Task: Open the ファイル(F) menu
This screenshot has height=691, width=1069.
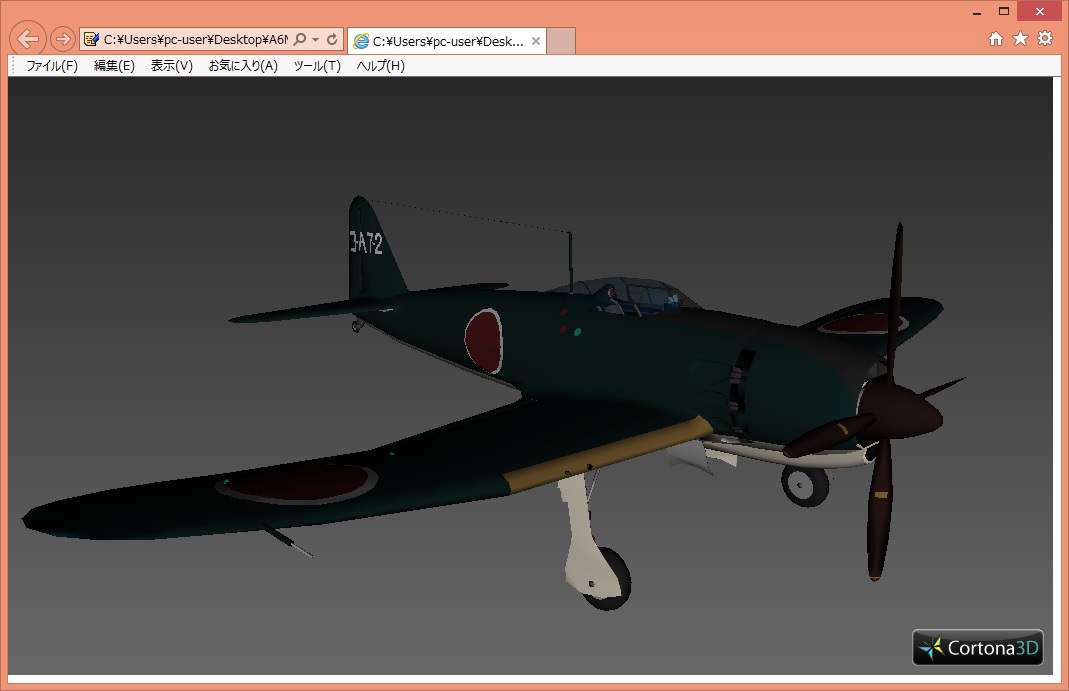Action: (x=52, y=66)
